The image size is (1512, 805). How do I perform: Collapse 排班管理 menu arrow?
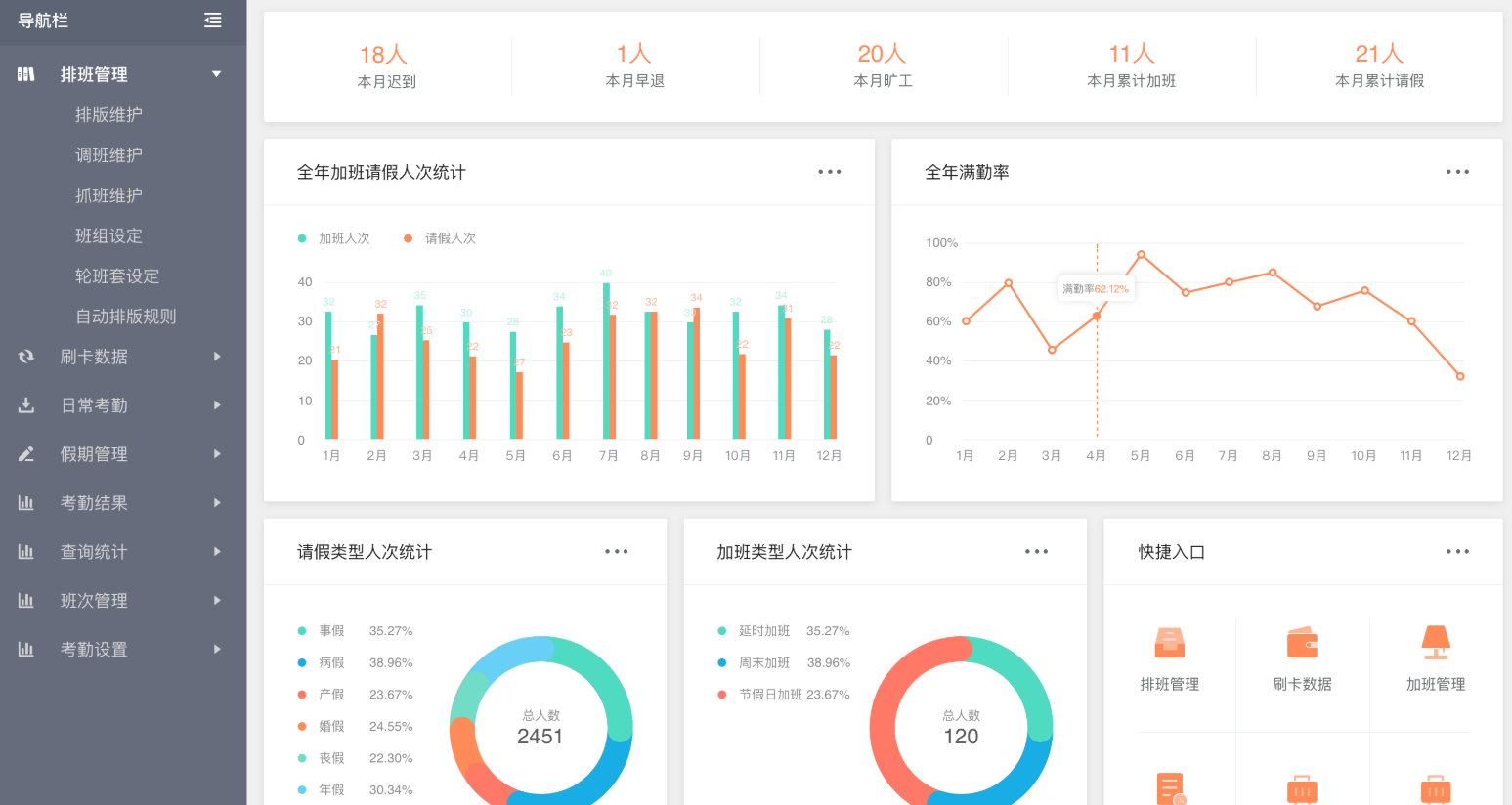click(x=217, y=74)
